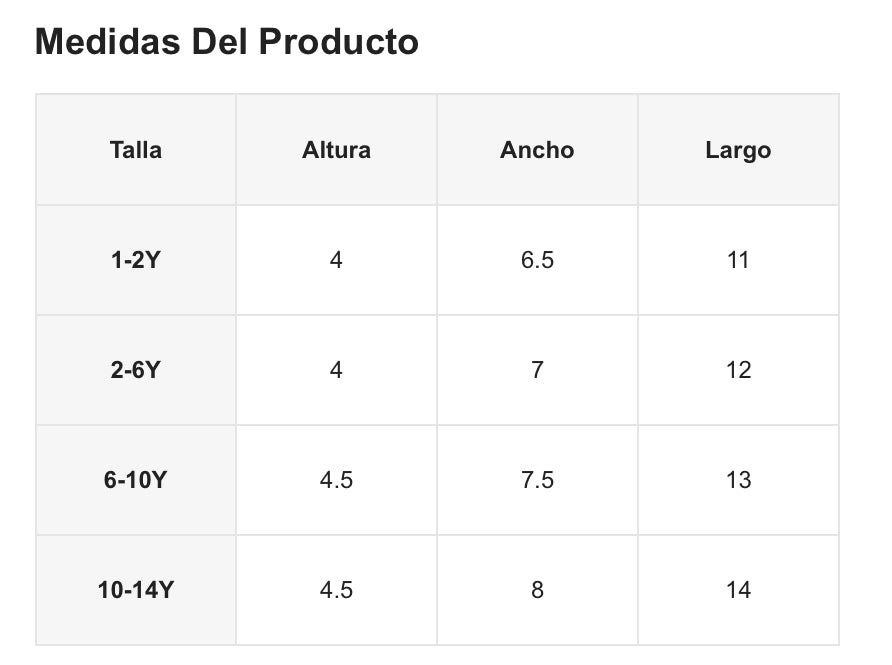The height and width of the screenshot is (665, 892).
Task: Click the 10-14Y size row label
Action: click(x=136, y=590)
